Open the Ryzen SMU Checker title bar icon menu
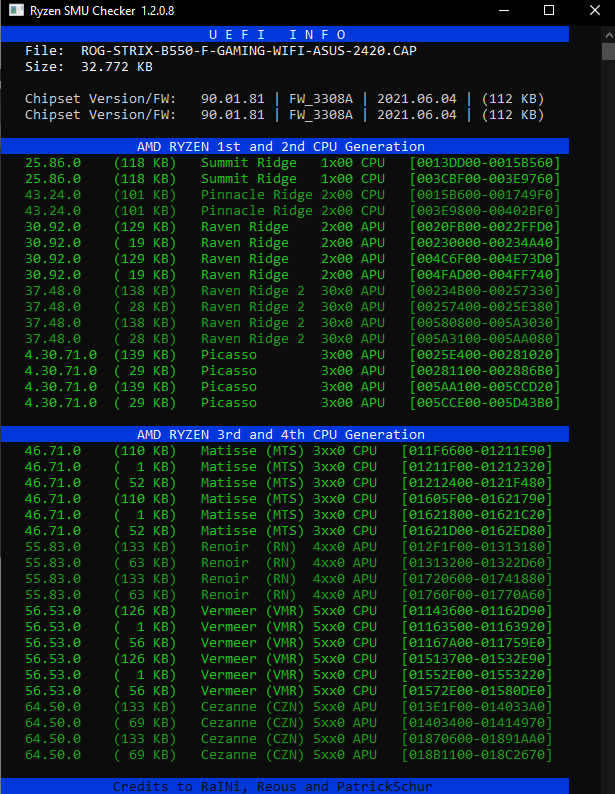Viewport: 615px width, 794px height. pyautogui.click(x=16, y=10)
